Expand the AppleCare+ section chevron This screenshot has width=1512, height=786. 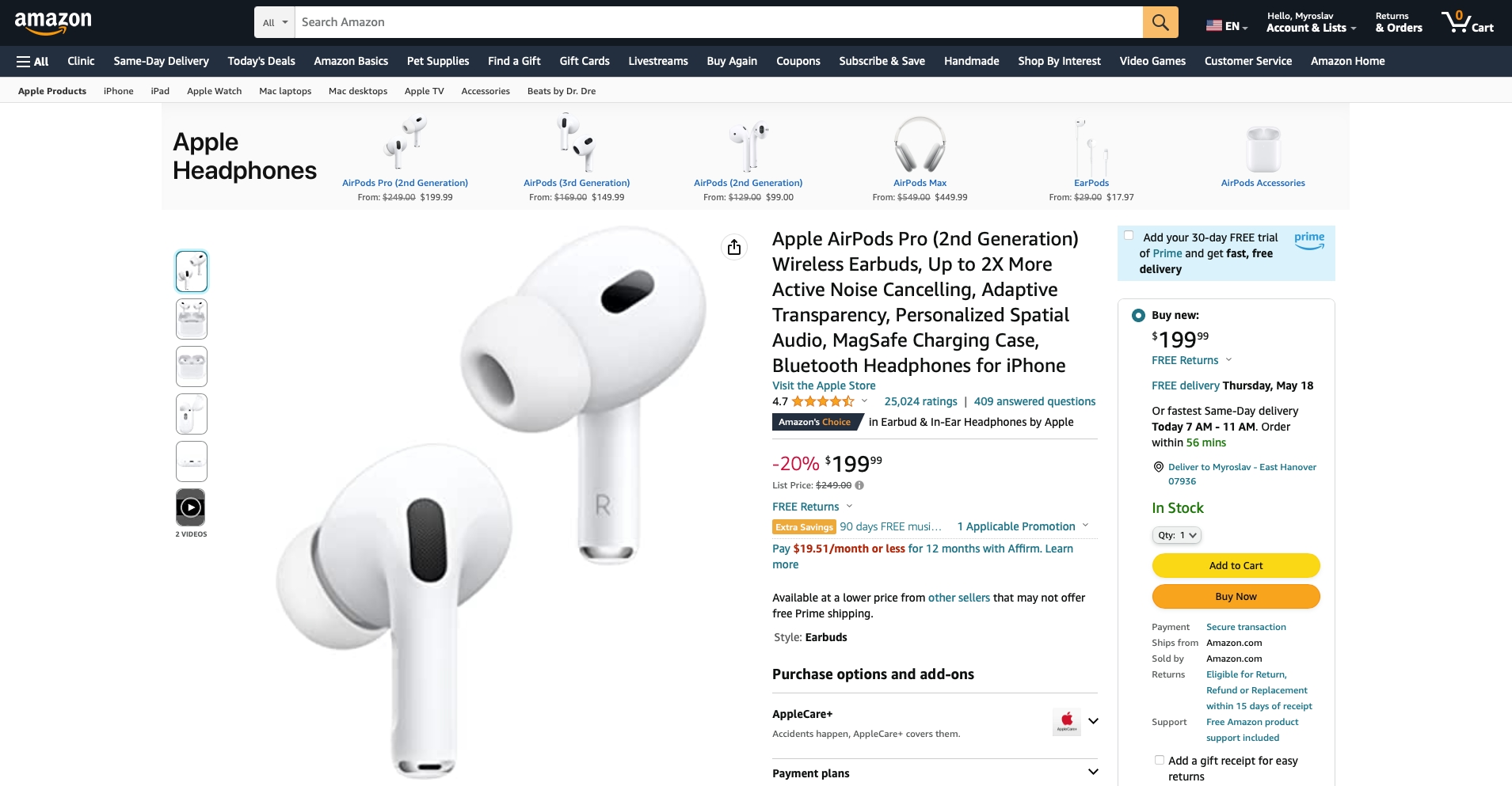pos(1093,721)
